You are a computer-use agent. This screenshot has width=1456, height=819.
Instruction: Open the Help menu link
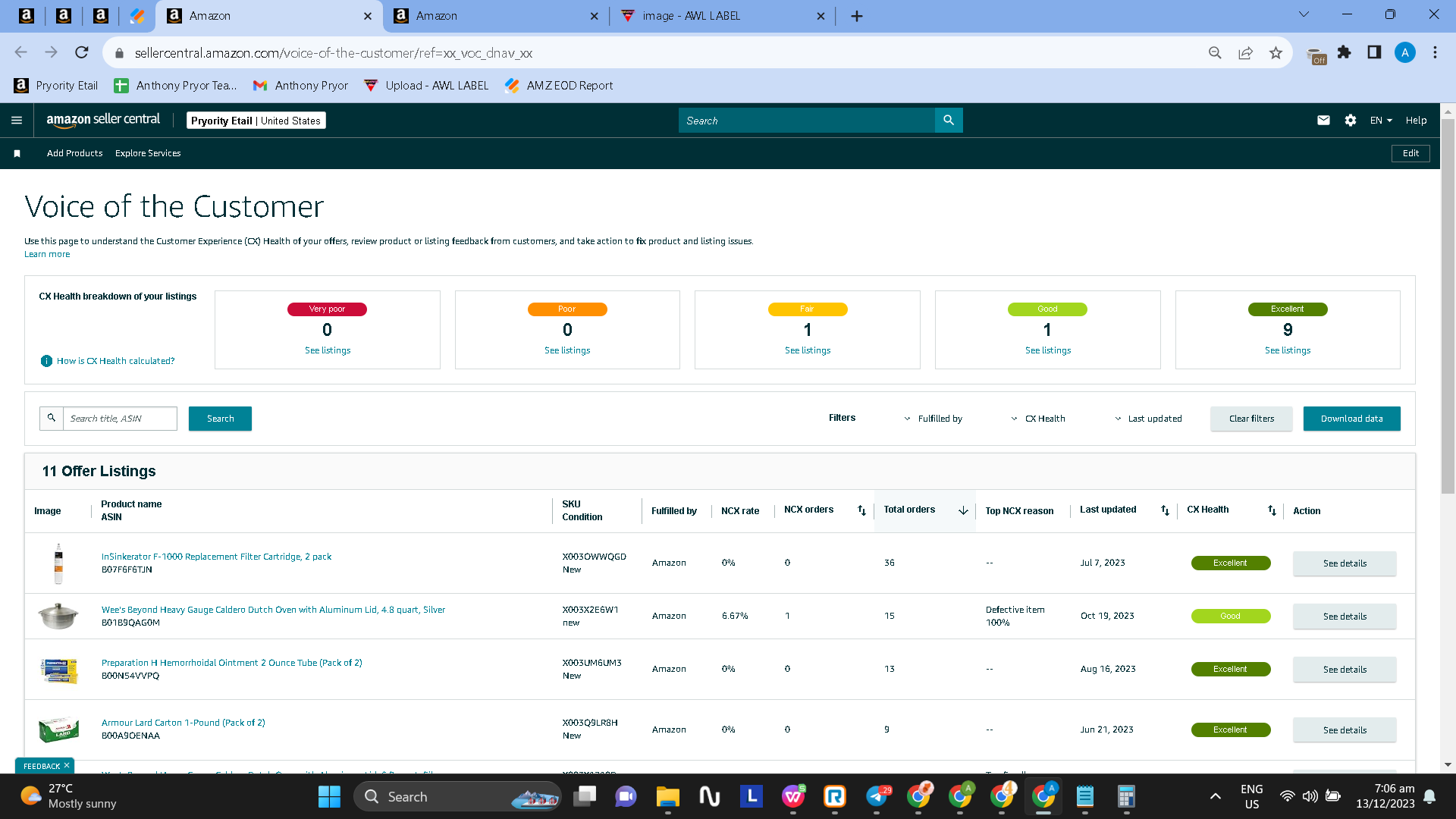pyautogui.click(x=1416, y=120)
